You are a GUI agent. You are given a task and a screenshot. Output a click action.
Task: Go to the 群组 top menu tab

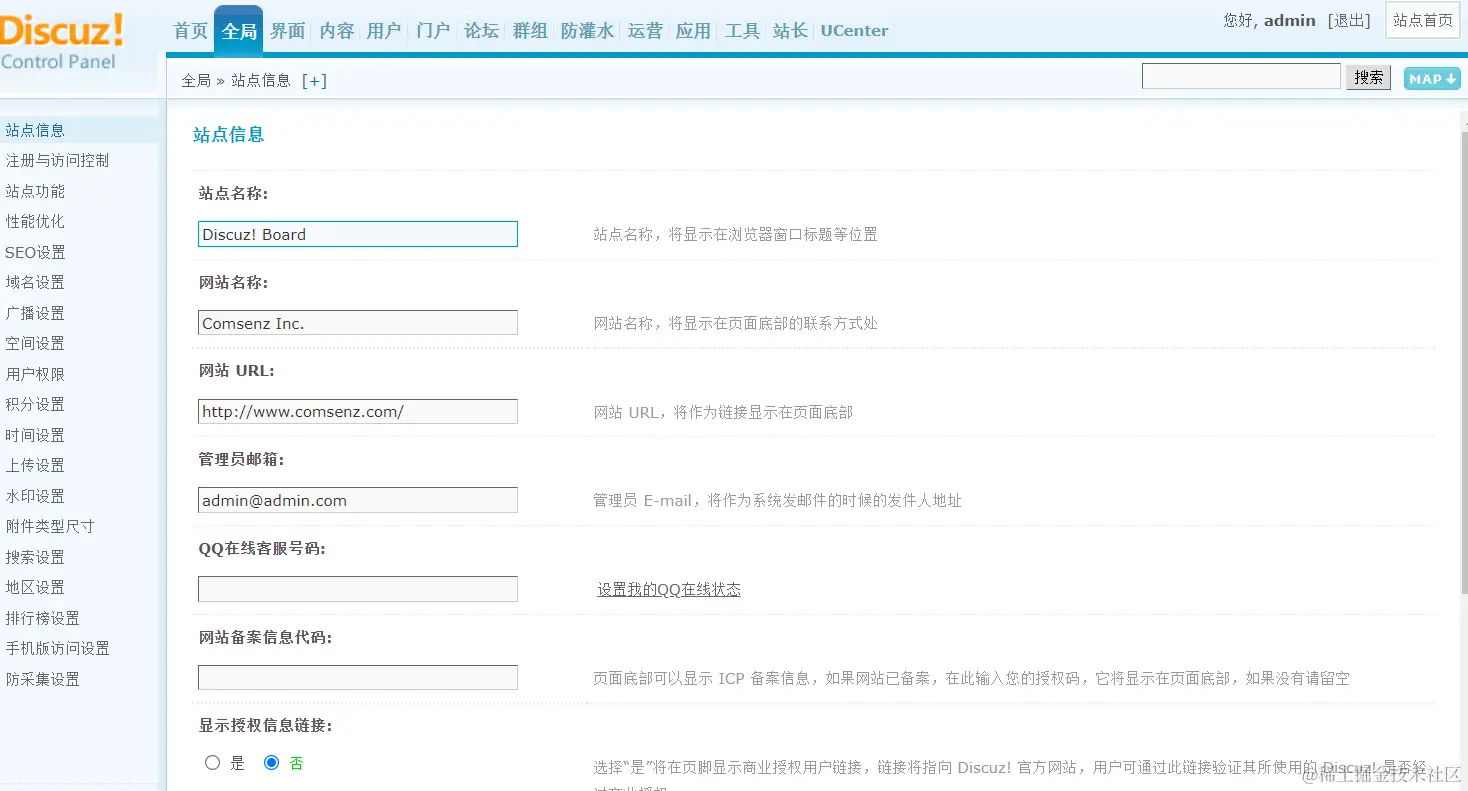pyautogui.click(x=530, y=31)
